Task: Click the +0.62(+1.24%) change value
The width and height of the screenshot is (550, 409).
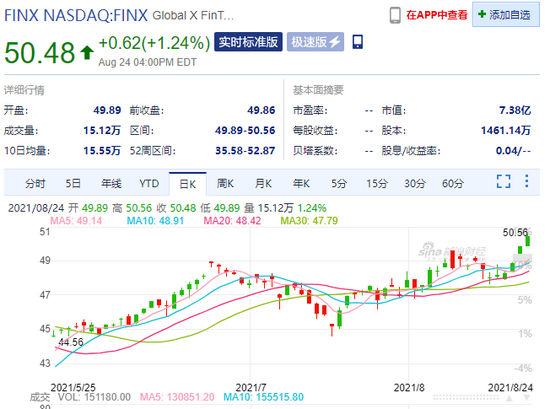Action: (x=155, y=43)
